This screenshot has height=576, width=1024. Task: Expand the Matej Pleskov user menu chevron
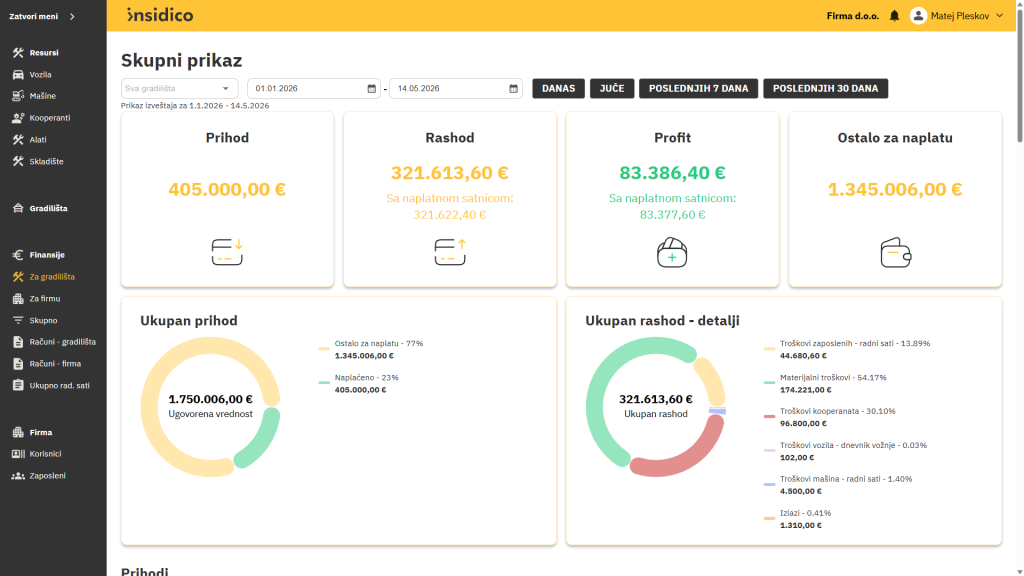[999, 16]
